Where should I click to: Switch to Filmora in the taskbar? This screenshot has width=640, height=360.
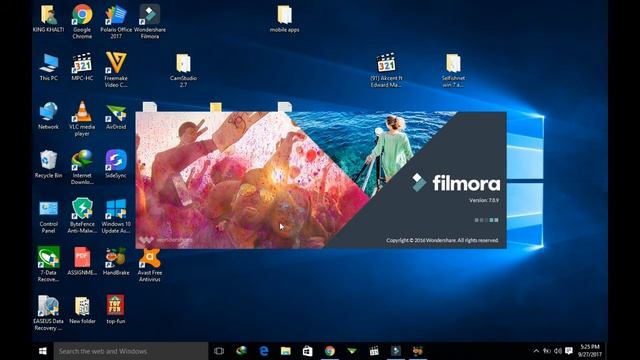tap(396, 351)
